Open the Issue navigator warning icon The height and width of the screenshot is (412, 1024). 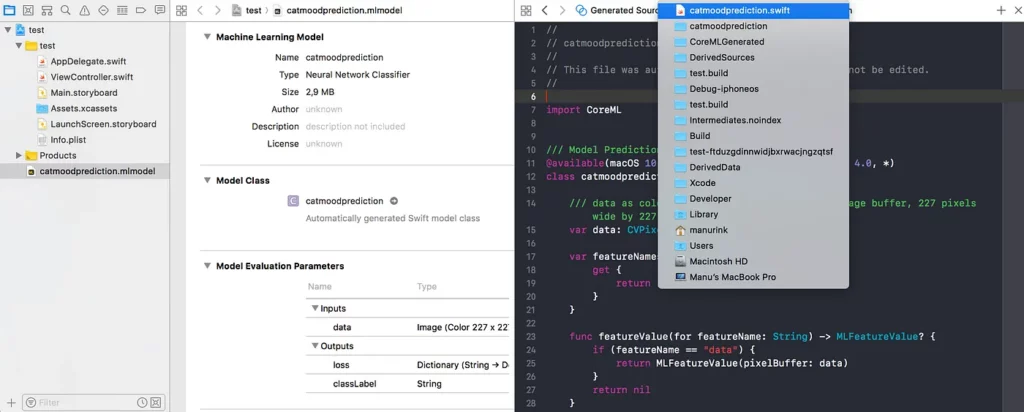click(x=84, y=10)
